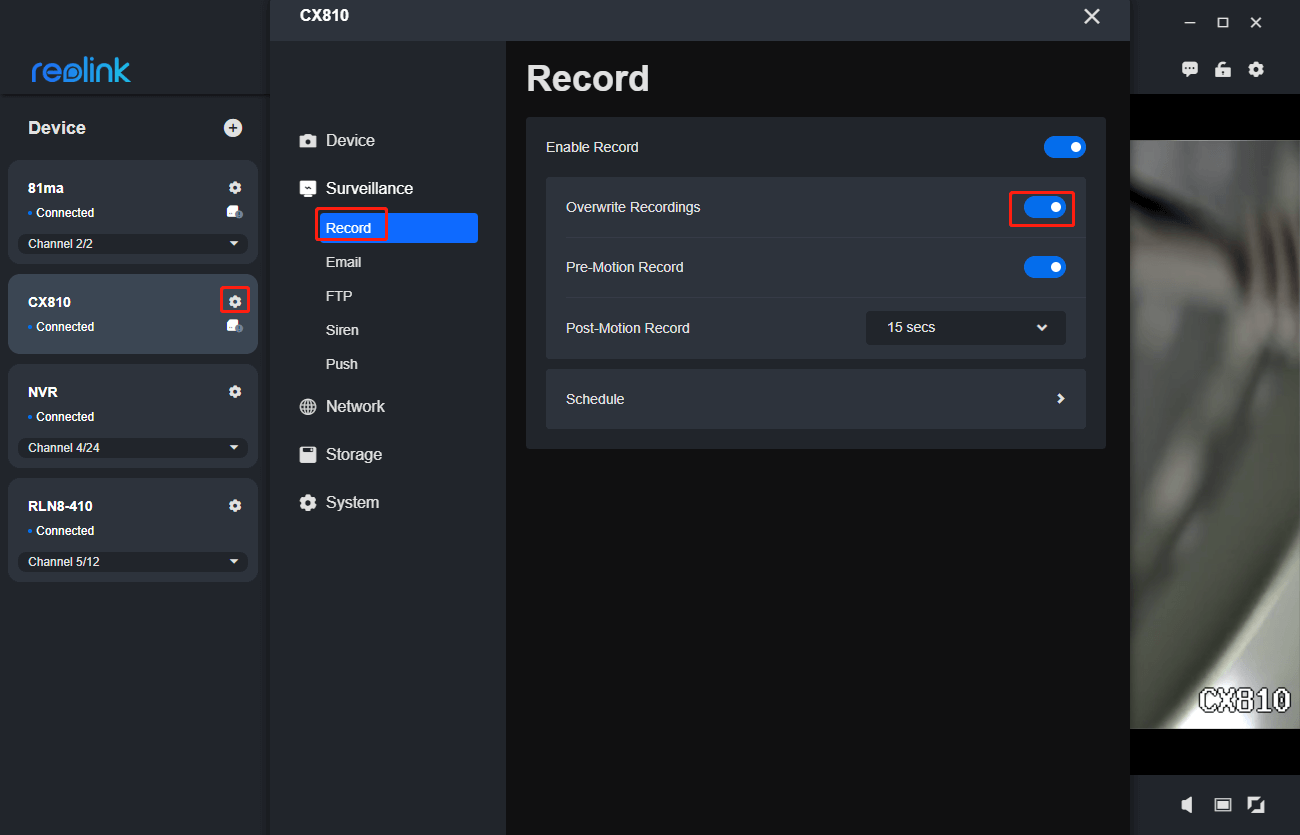Open the Email settings page
The height and width of the screenshot is (835, 1300).
tap(343, 262)
